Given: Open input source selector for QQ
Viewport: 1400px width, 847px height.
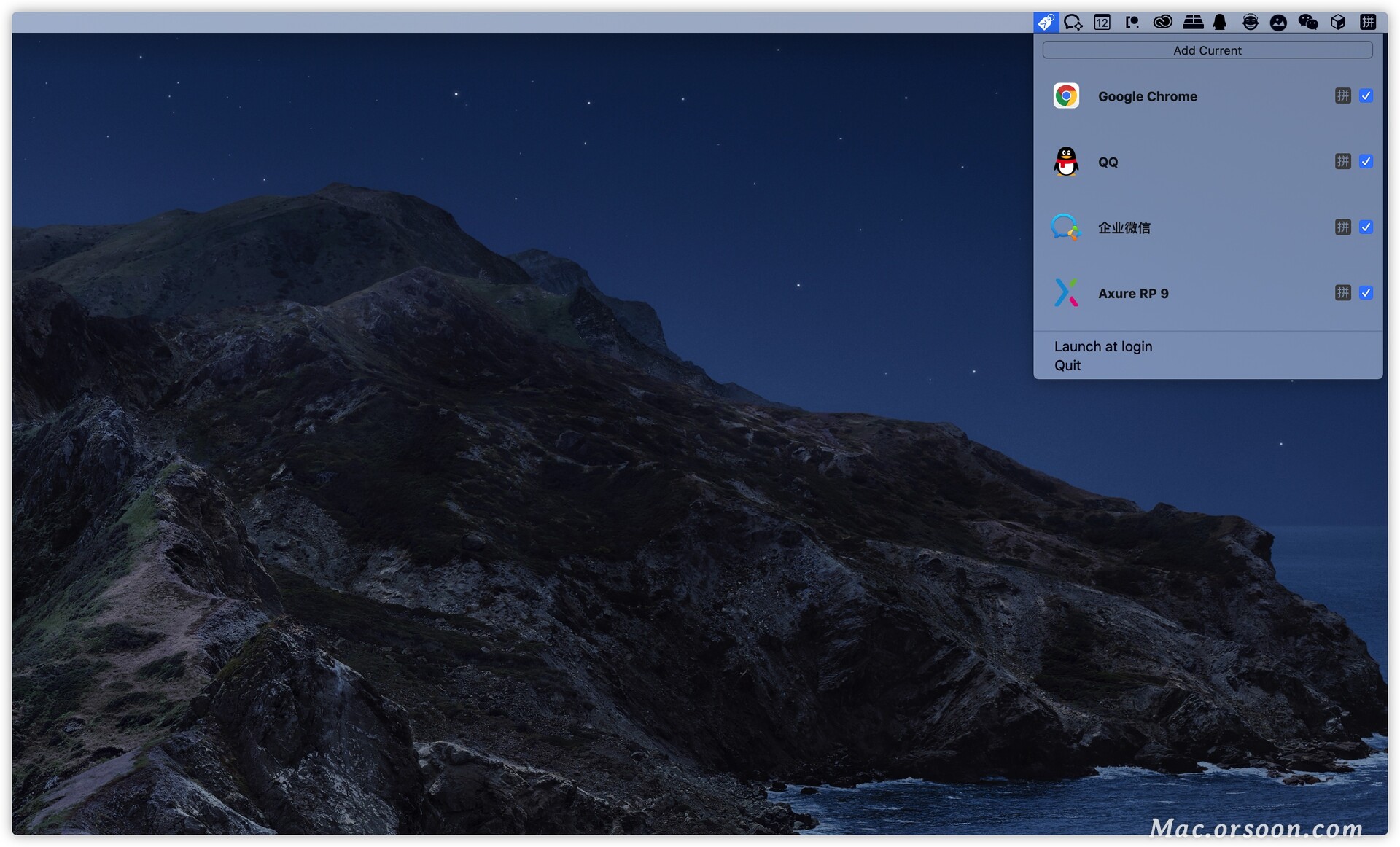Looking at the screenshot, I should click(1342, 161).
